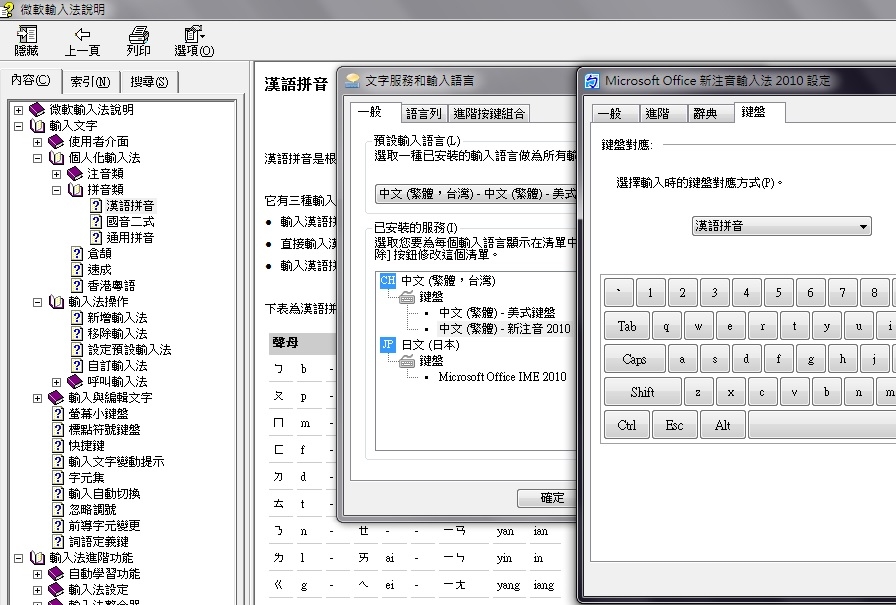Click the open book icon beside 拼音類
The width and height of the screenshot is (896, 605).
coord(75,190)
